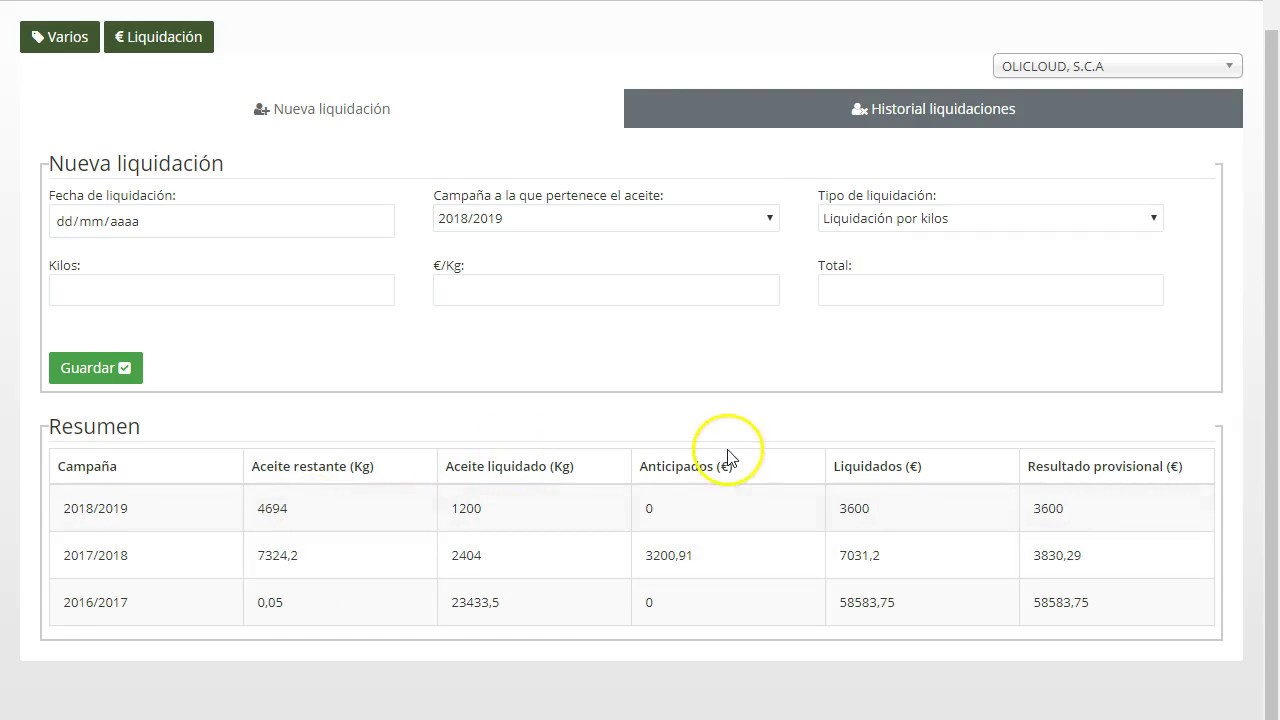Click the 3830,29 resultado provisional value
The height and width of the screenshot is (720, 1280).
click(1057, 555)
